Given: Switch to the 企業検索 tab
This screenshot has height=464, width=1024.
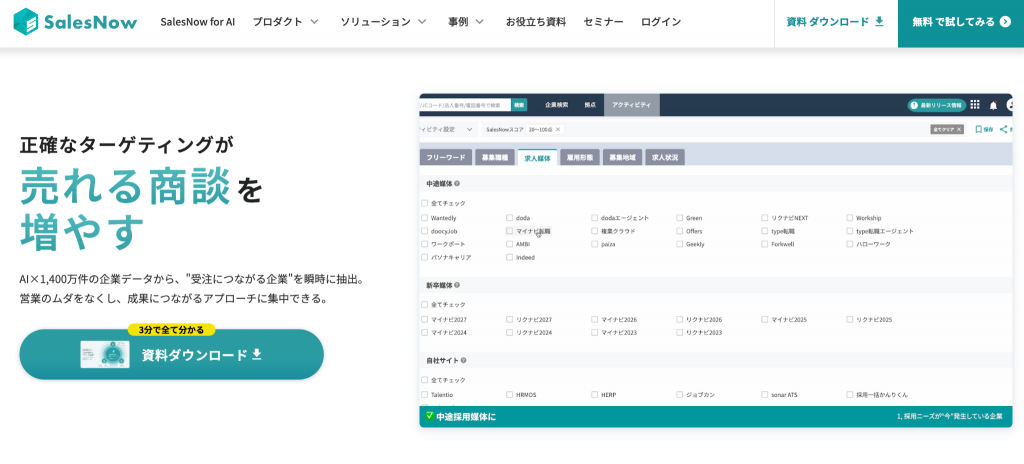Looking at the screenshot, I should (556, 105).
